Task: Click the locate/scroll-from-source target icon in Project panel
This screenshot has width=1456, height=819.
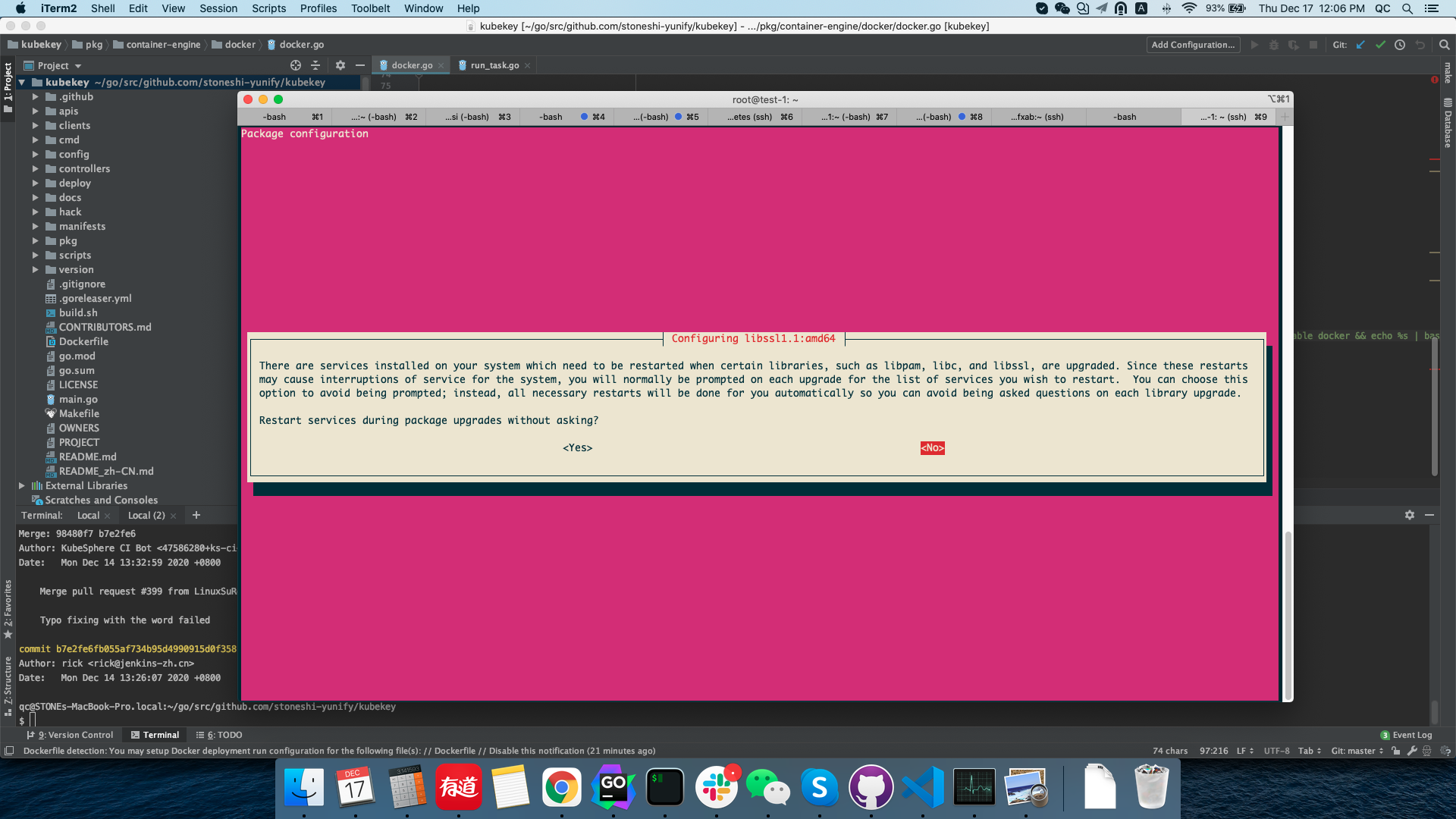Action: 296,66
